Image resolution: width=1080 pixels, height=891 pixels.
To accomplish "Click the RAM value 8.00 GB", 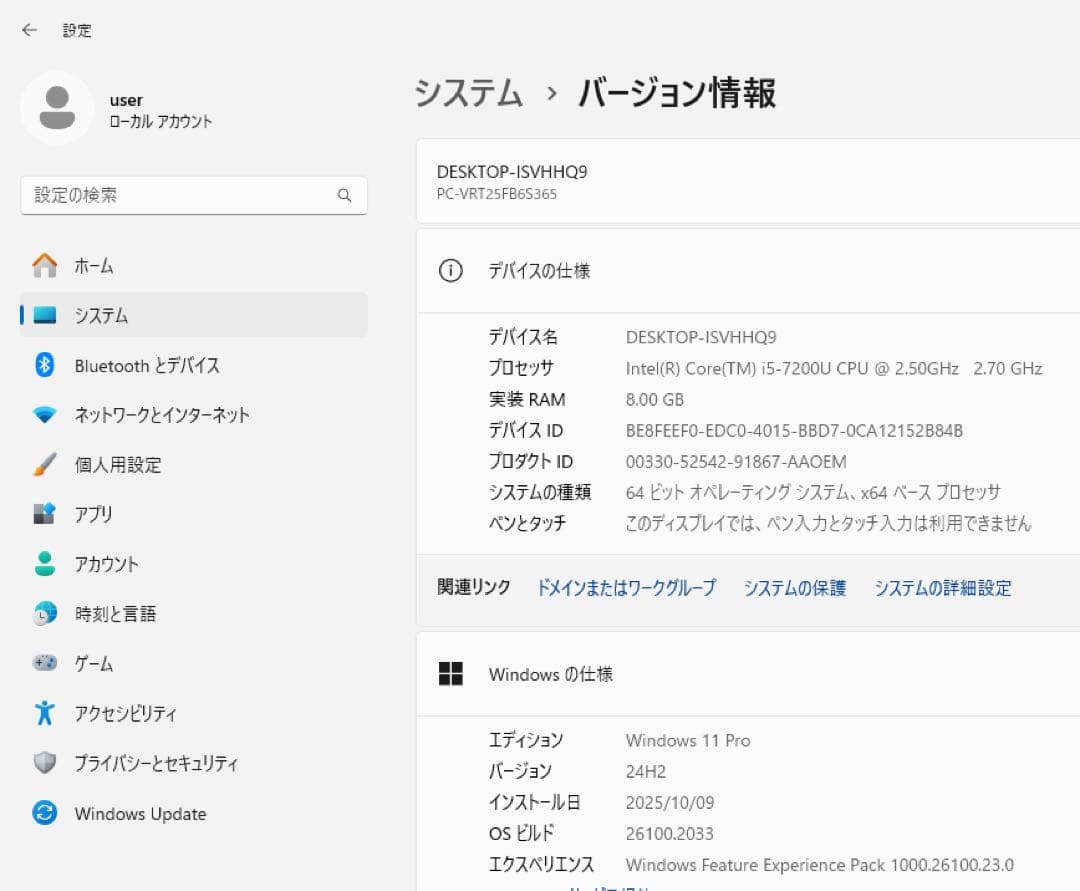I will 654,399.
